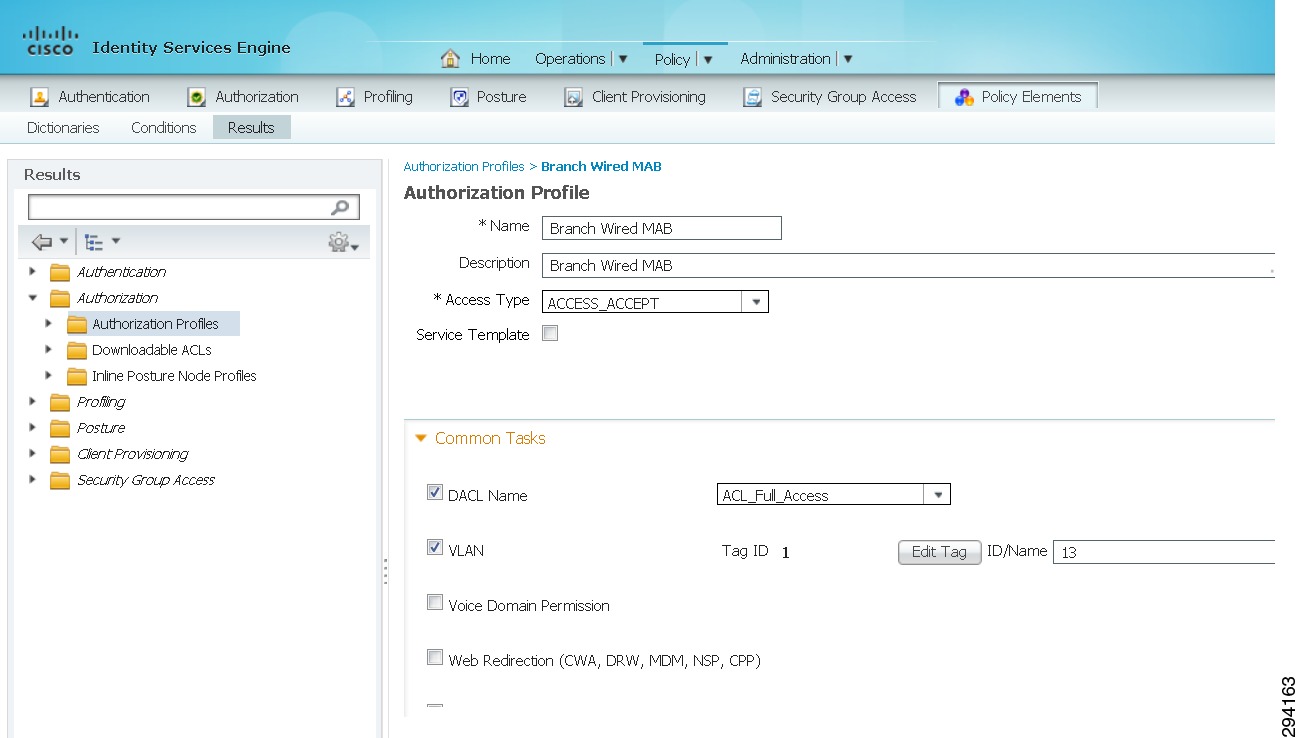Select Inline Posture Node Profiles item
Image resolution: width=1297 pixels, height=738 pixels.
pos(174,376)
